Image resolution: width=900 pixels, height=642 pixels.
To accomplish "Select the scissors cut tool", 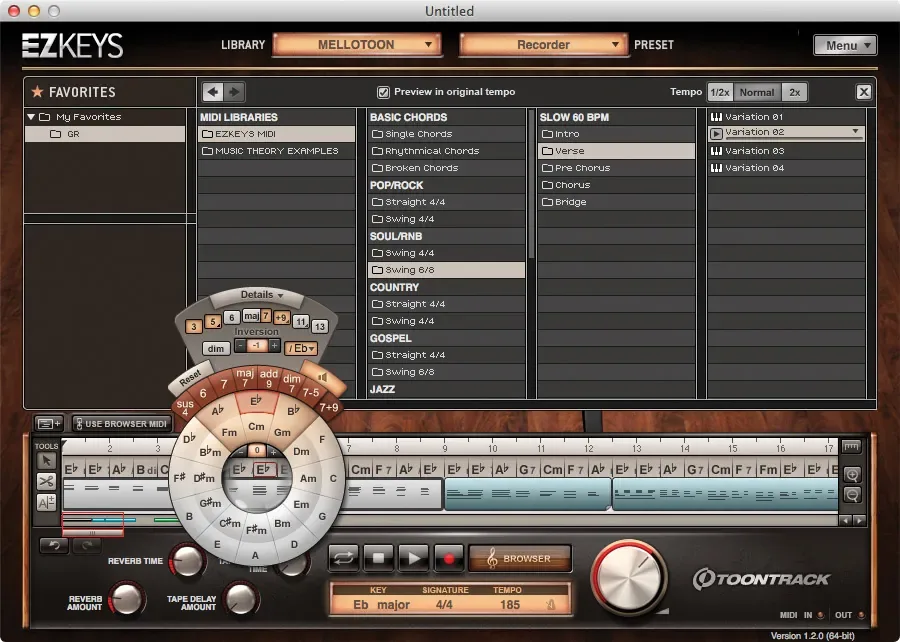I will click(x=46, y=481).
